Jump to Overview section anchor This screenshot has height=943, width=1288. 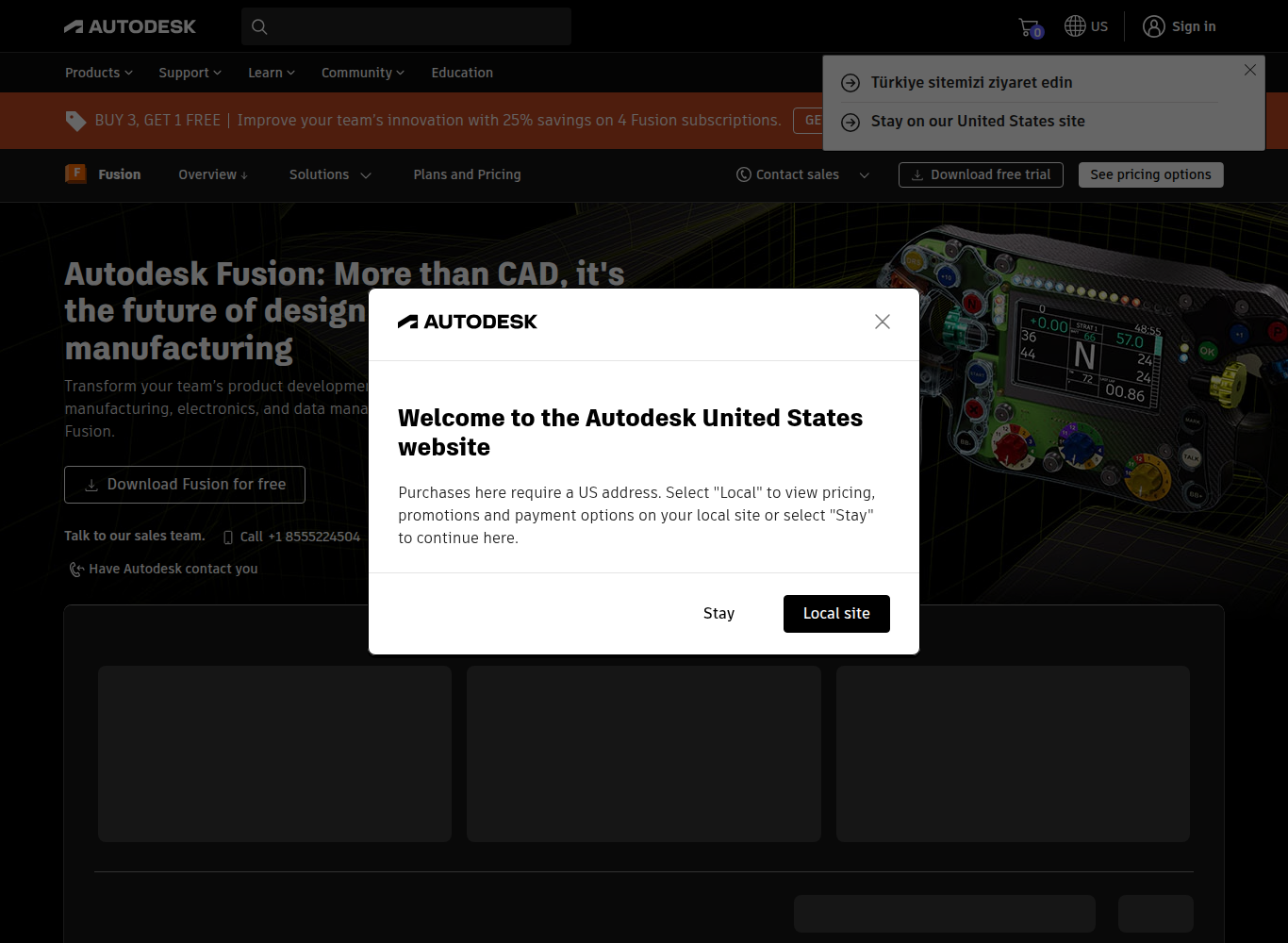point(213,174)
